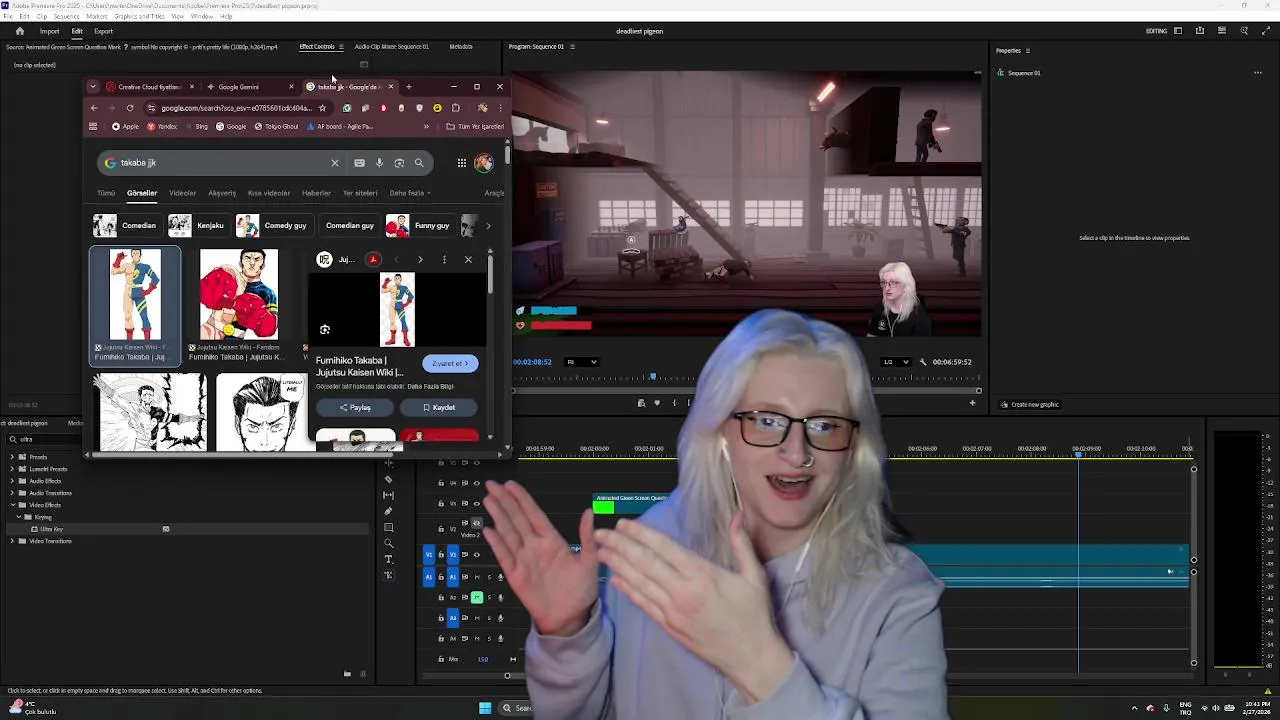The height and width of the screenshot is (720, 1280).
Task: Click Google voice search microphone
Action: 379,163
